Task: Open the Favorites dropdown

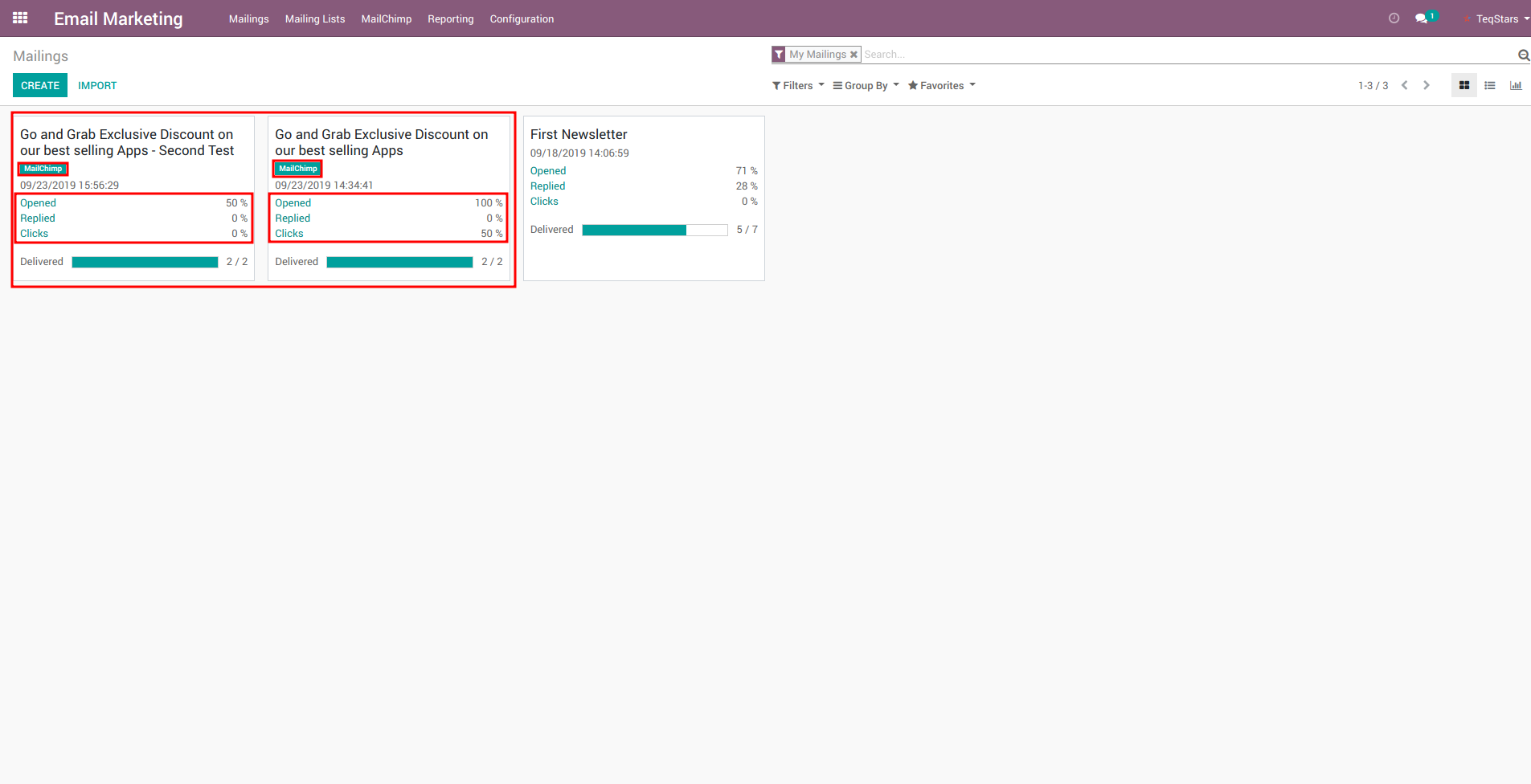Action: pyautogui.click(x=941, y=85)
